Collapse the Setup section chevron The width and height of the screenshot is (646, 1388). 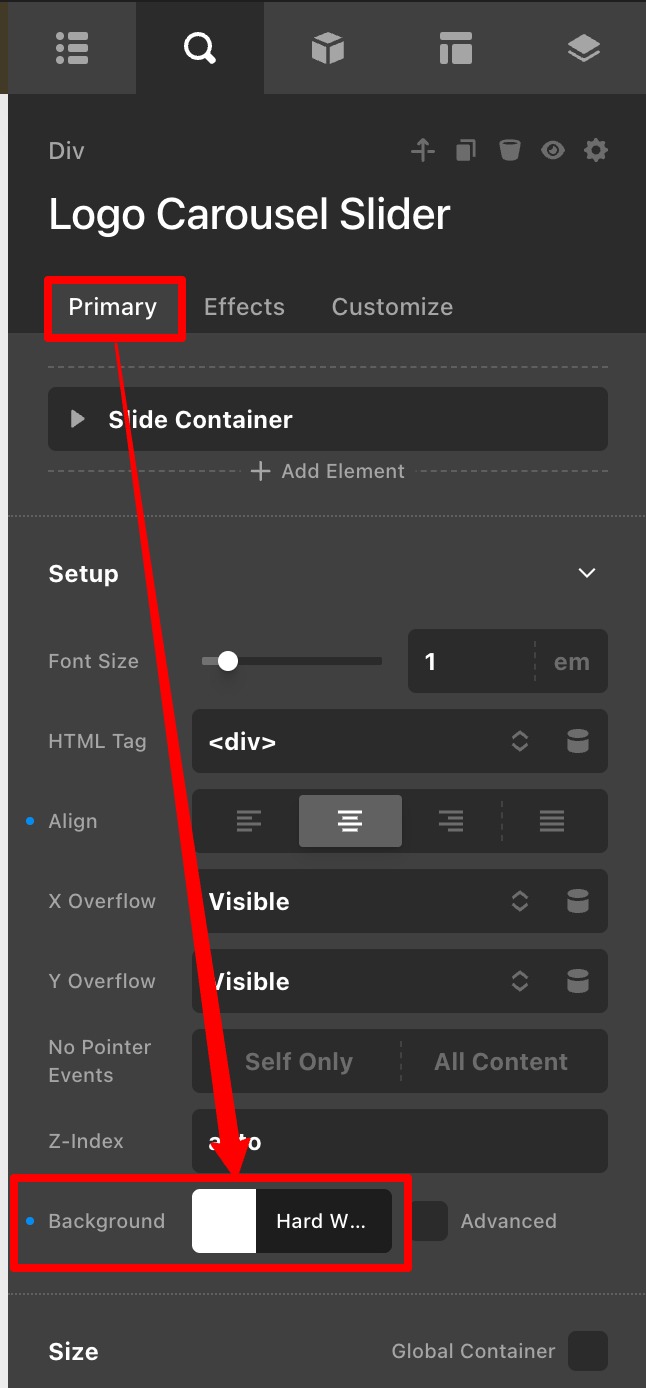587,573
